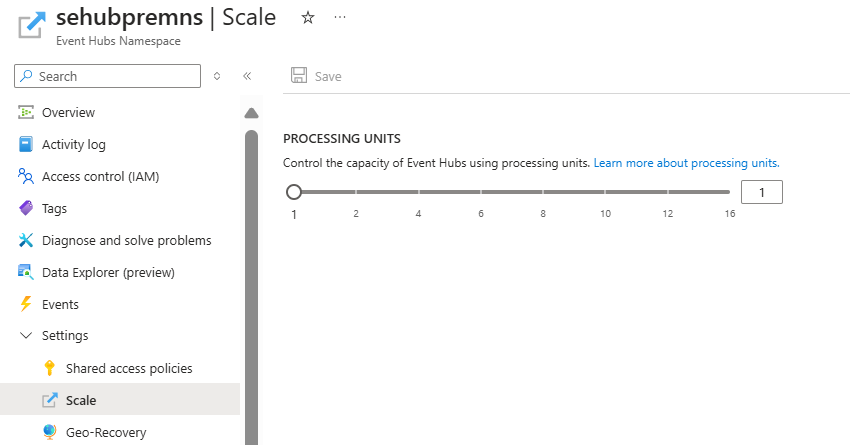The image size is (850, 445).
Task: Open Geo-Recovery from the sidebar
Action: click(x=106, y=432)
